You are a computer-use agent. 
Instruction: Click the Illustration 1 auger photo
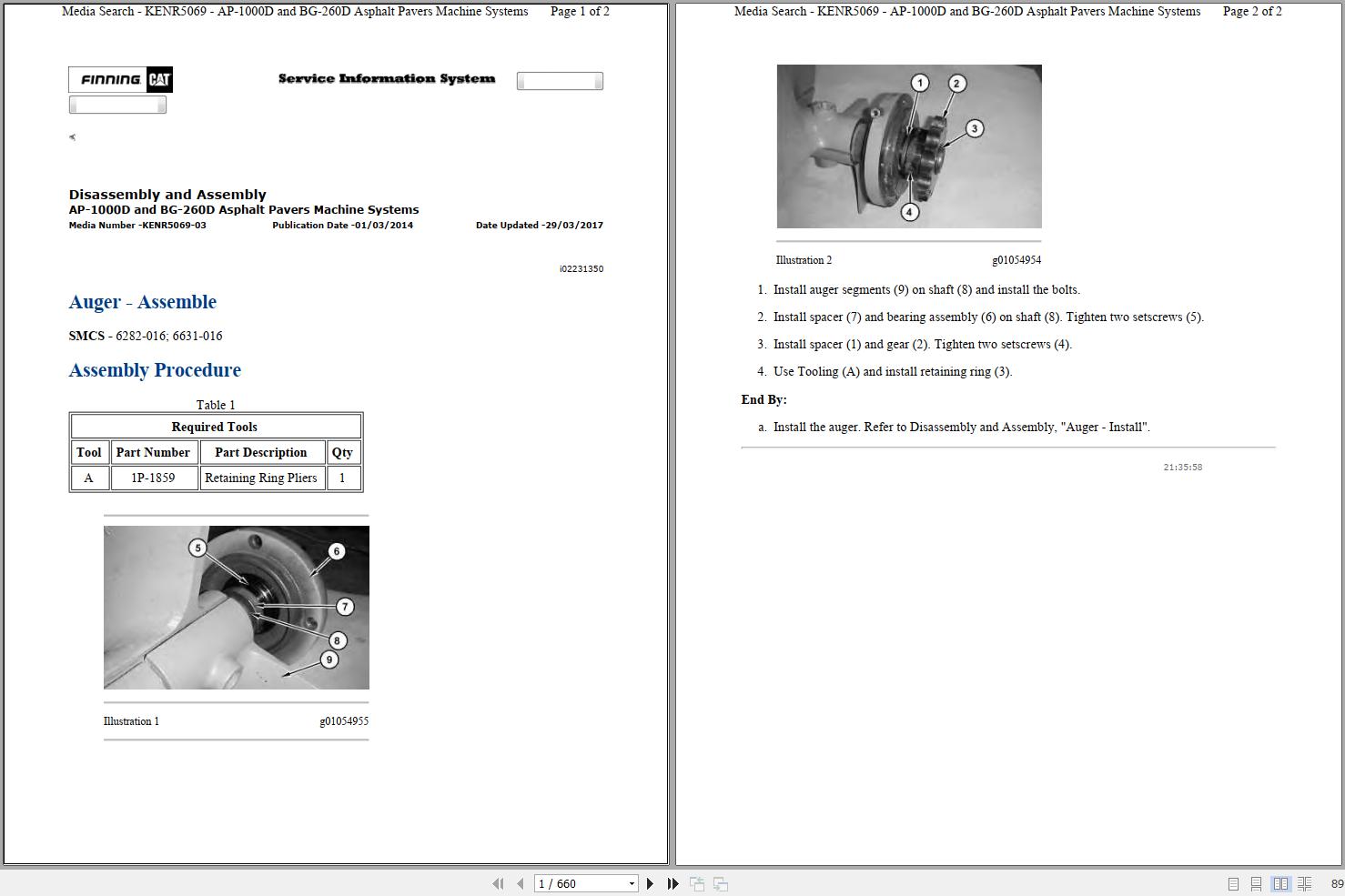coord(237,607)
